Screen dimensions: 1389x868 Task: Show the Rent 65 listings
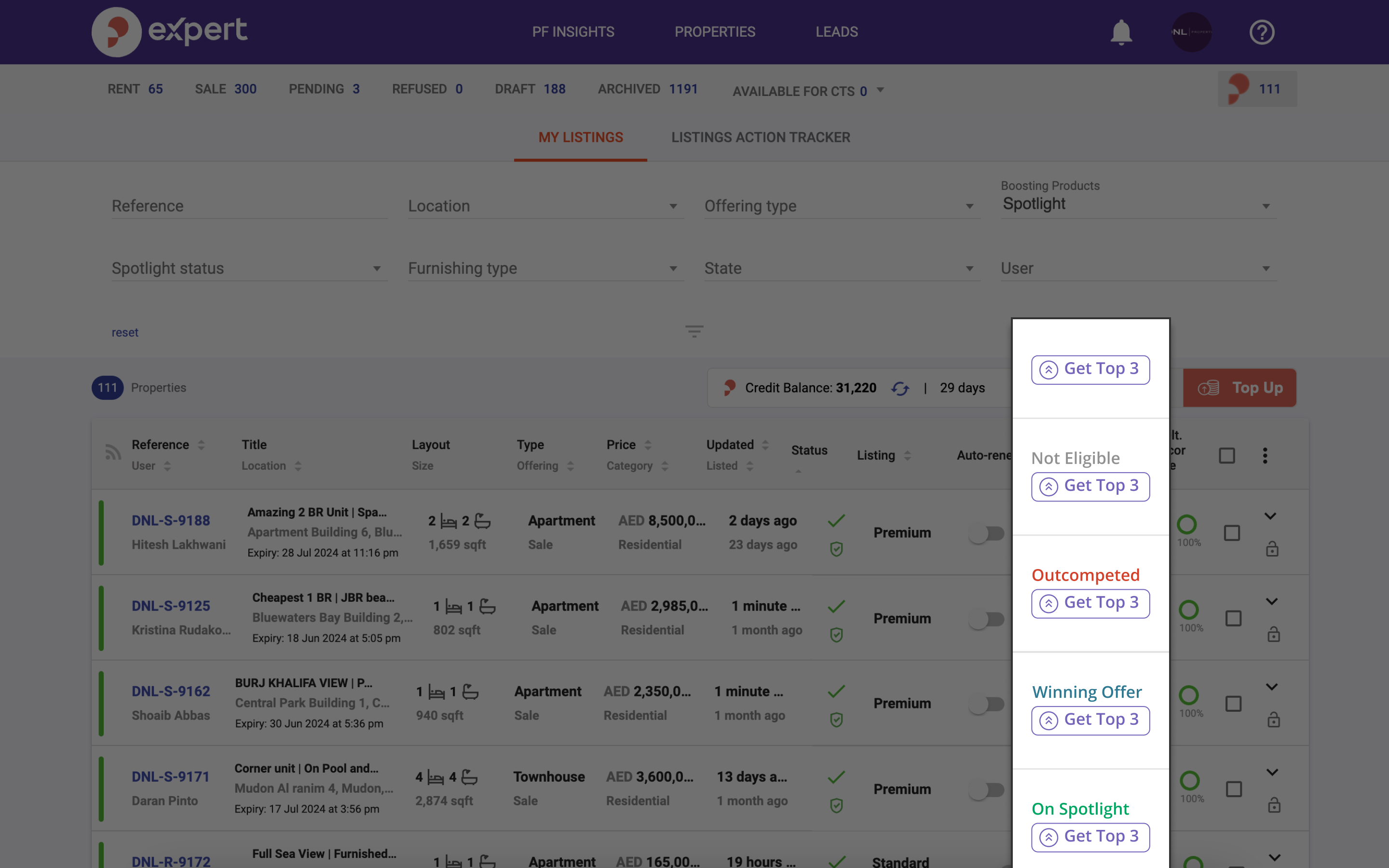pos(135,89)
